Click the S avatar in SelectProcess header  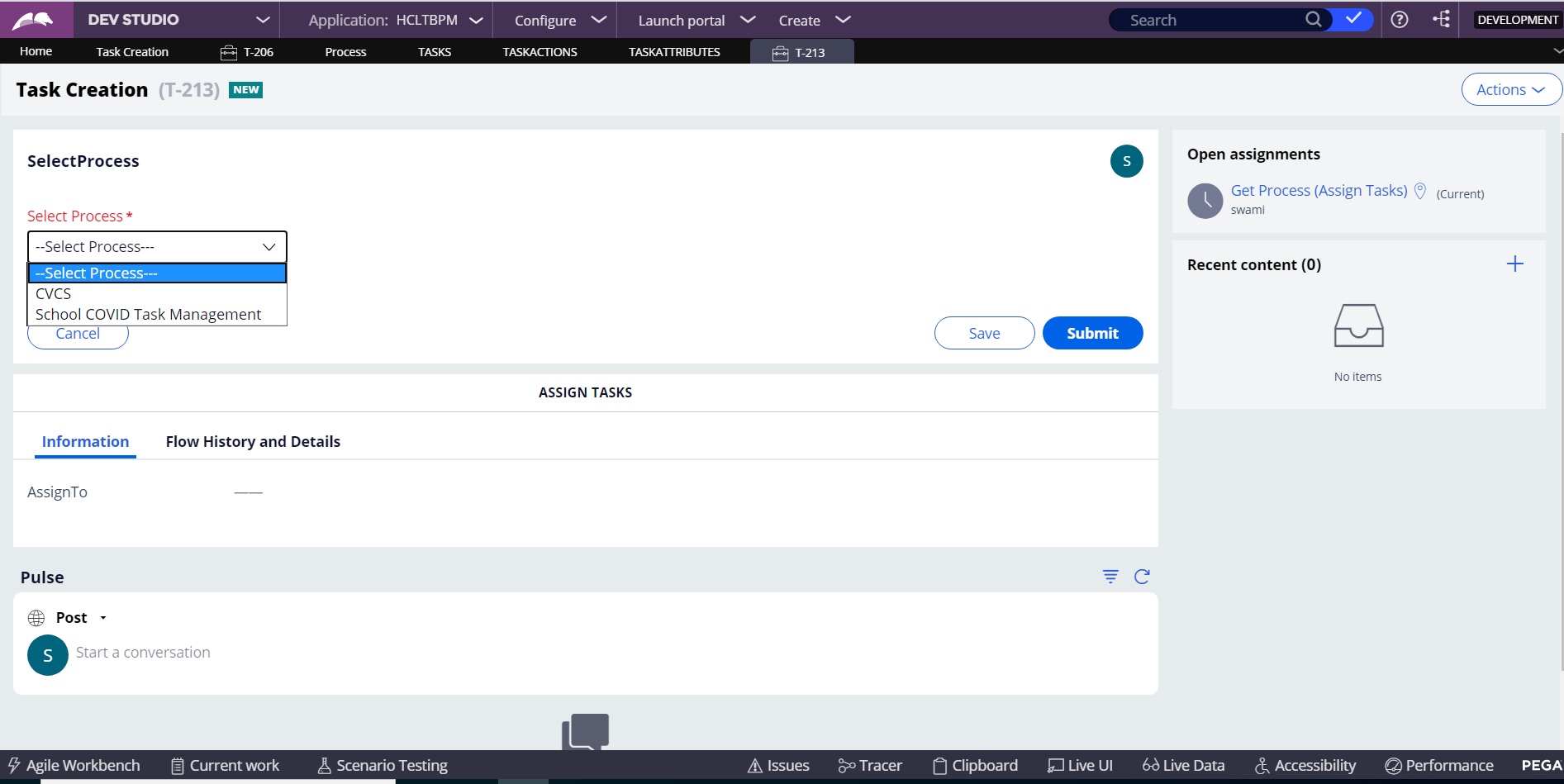1127,161
